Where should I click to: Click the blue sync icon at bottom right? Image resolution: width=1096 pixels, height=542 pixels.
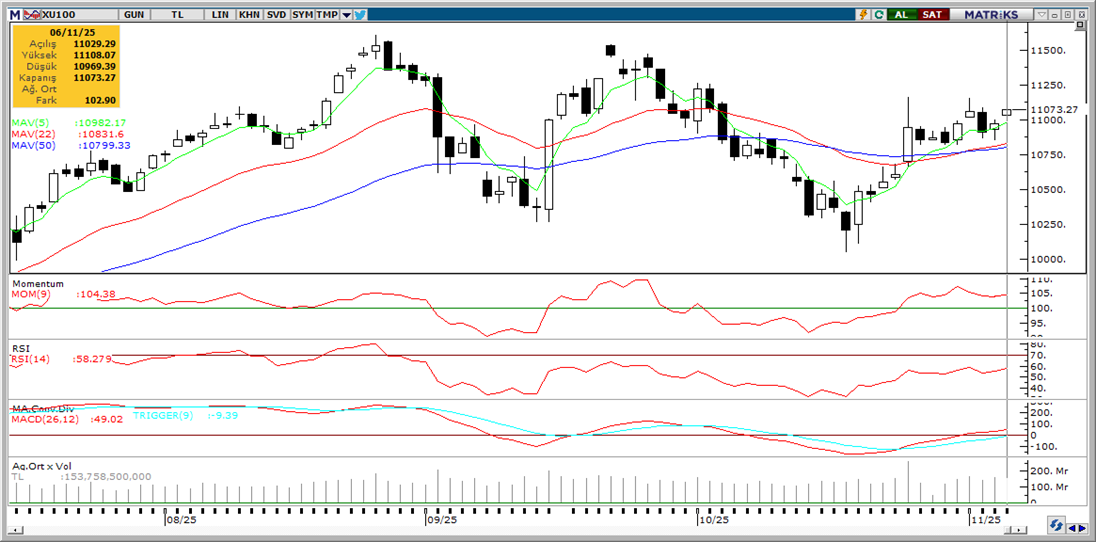coord(1055,526)
